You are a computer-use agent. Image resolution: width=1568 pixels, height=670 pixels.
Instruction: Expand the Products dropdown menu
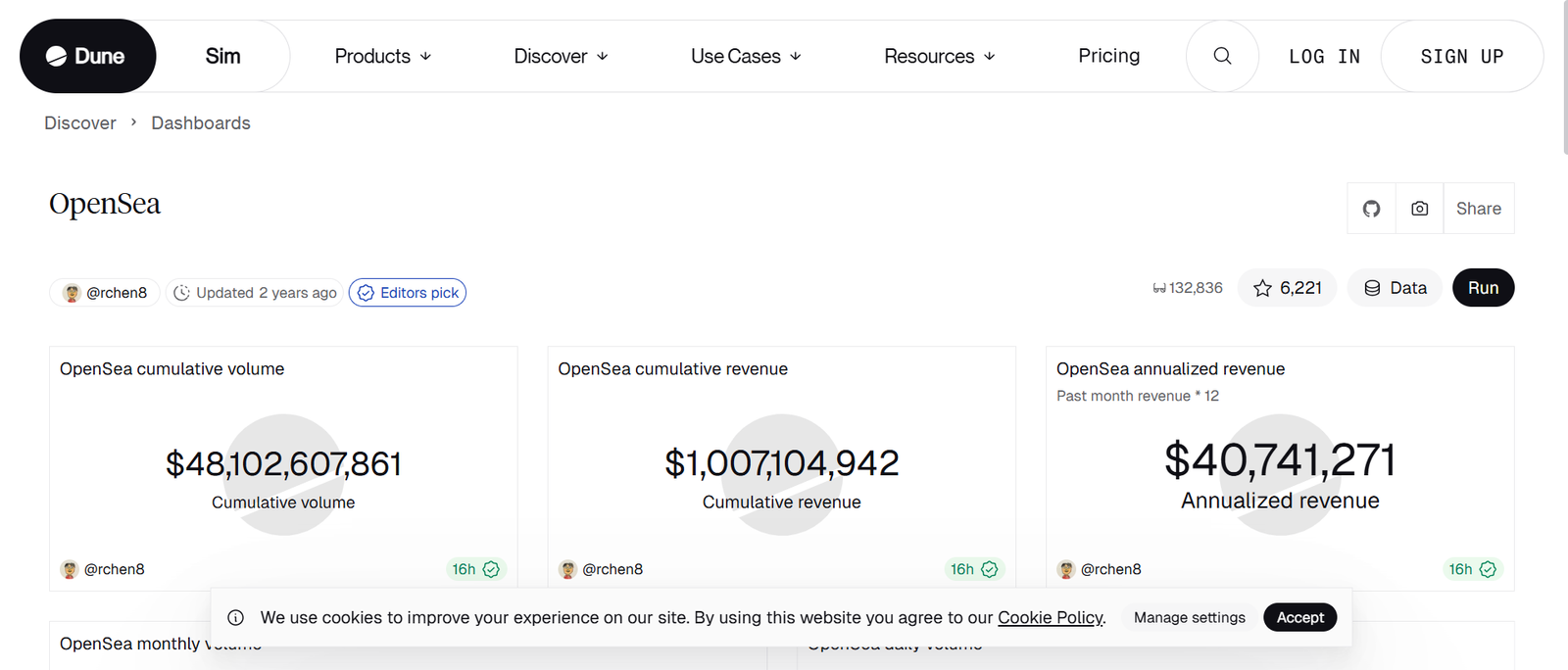coord(382,56)
